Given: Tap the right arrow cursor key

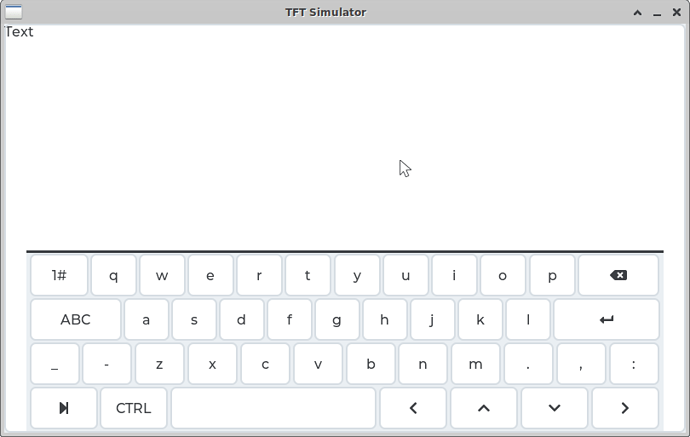Looking at the screenshot, I should (625, 408).
